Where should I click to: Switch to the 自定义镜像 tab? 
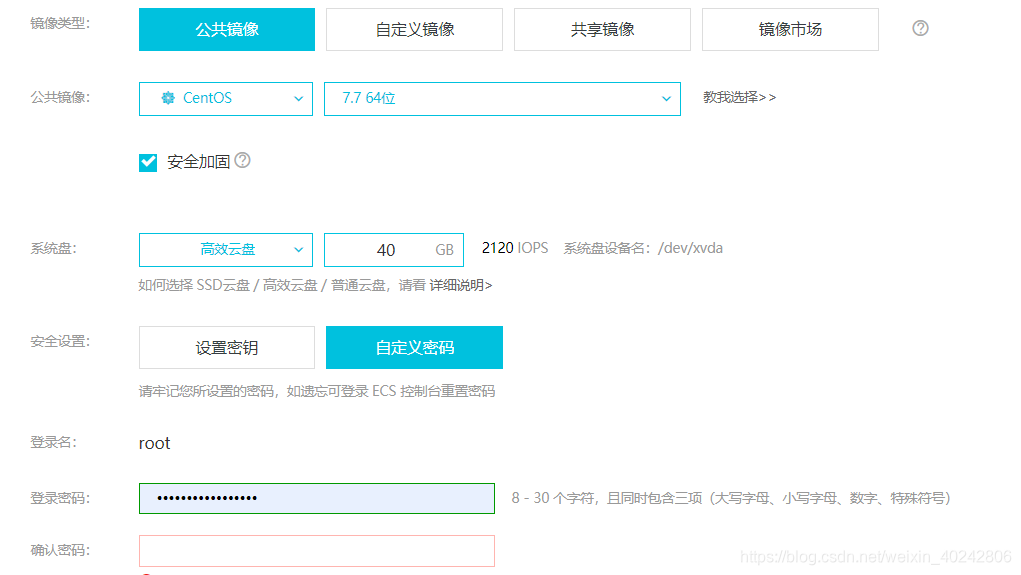click(414, 29)
